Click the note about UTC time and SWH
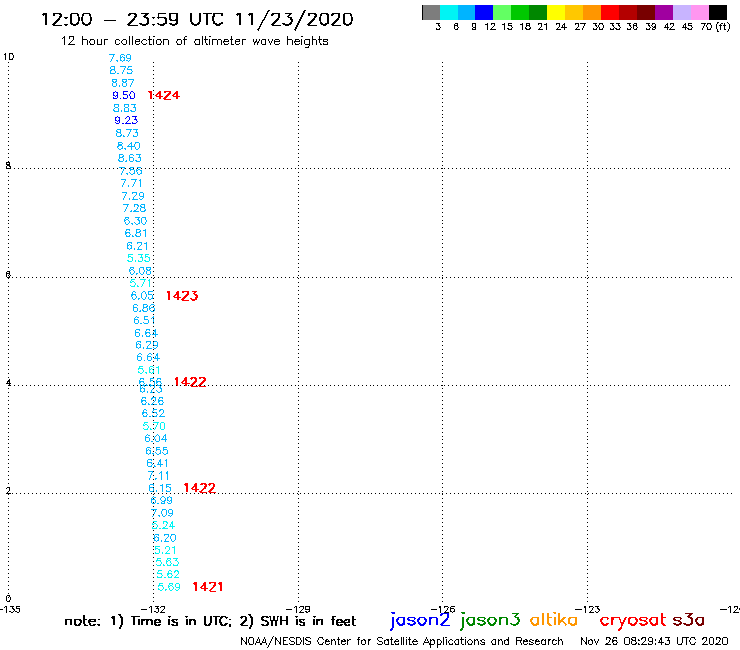The width and height of the screenshot is (740, 650). point(210,621)
